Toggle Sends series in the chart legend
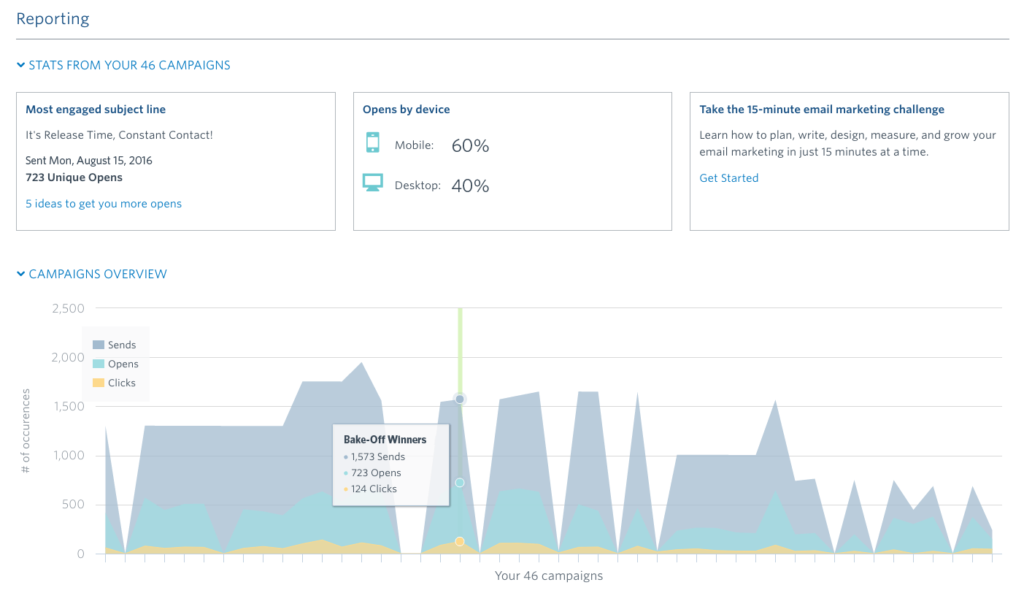Screen dimensions: 1024x604 [x=115, y=344]
